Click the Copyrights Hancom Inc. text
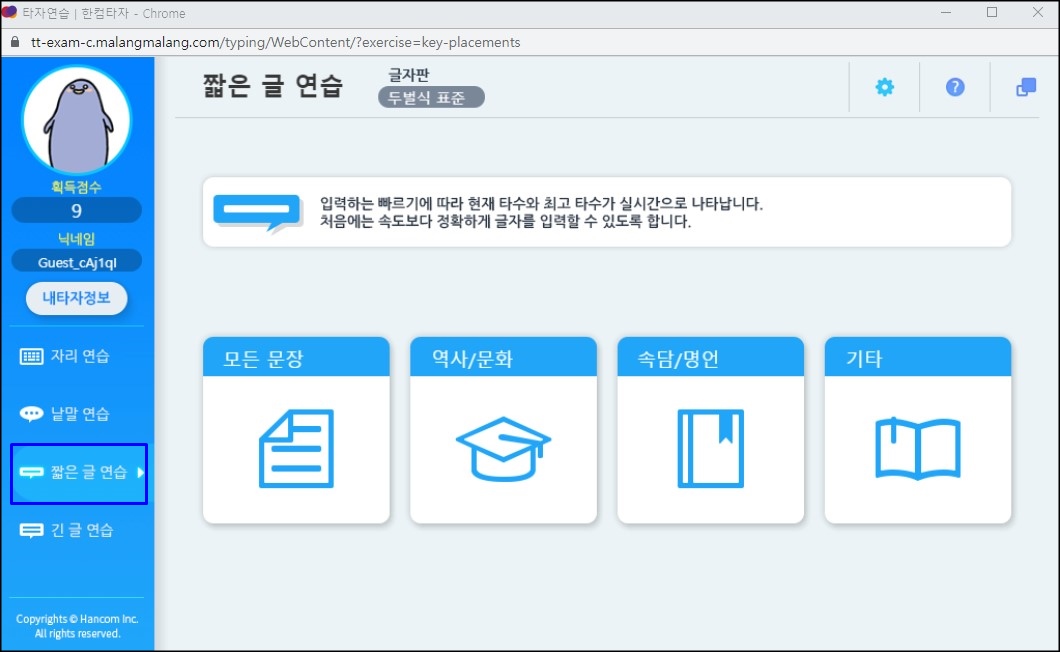 tap(77, 626)
